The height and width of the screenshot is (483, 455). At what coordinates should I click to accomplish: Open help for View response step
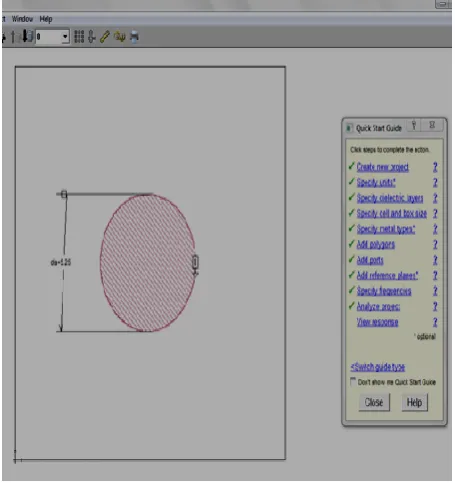coord(435,322)
